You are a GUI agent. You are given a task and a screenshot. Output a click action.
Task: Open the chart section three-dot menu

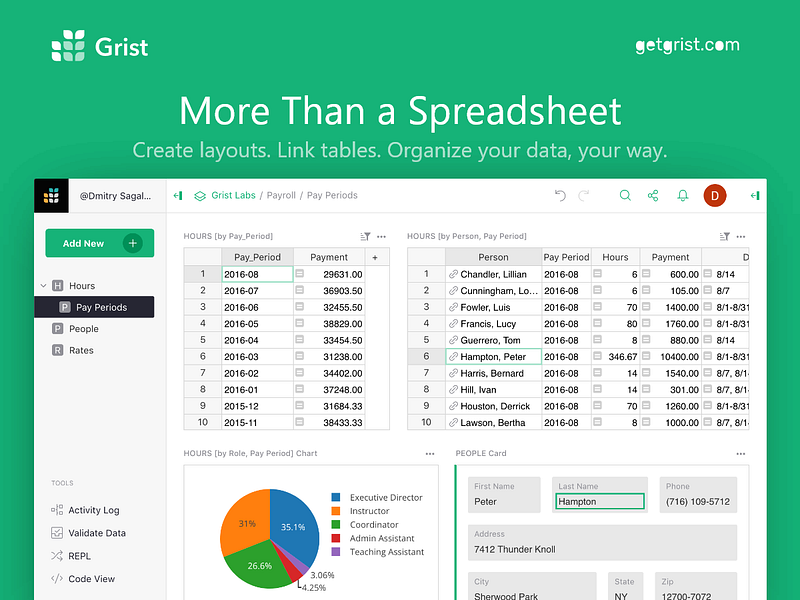(430, 454)
